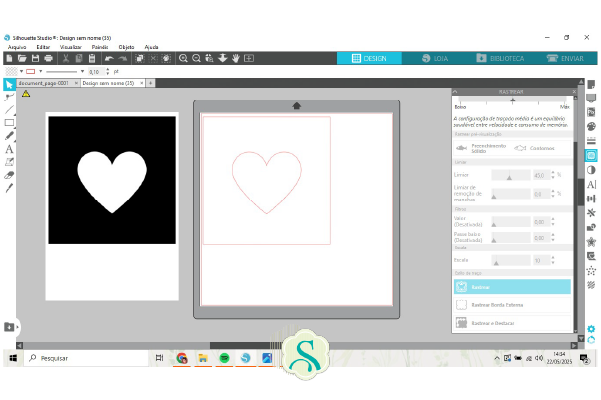Open line style dropdown arrow
Screen dimensions: 601x400
coord(82,71)
